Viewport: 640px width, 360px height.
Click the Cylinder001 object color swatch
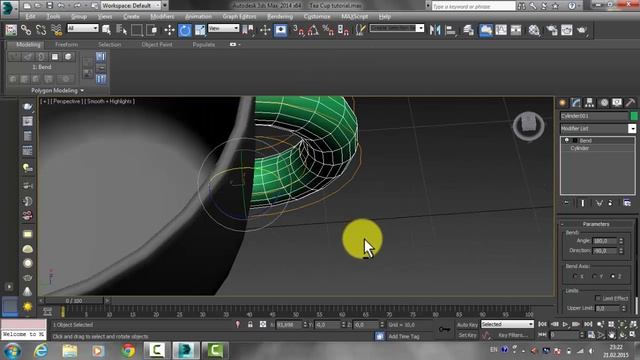634,116
